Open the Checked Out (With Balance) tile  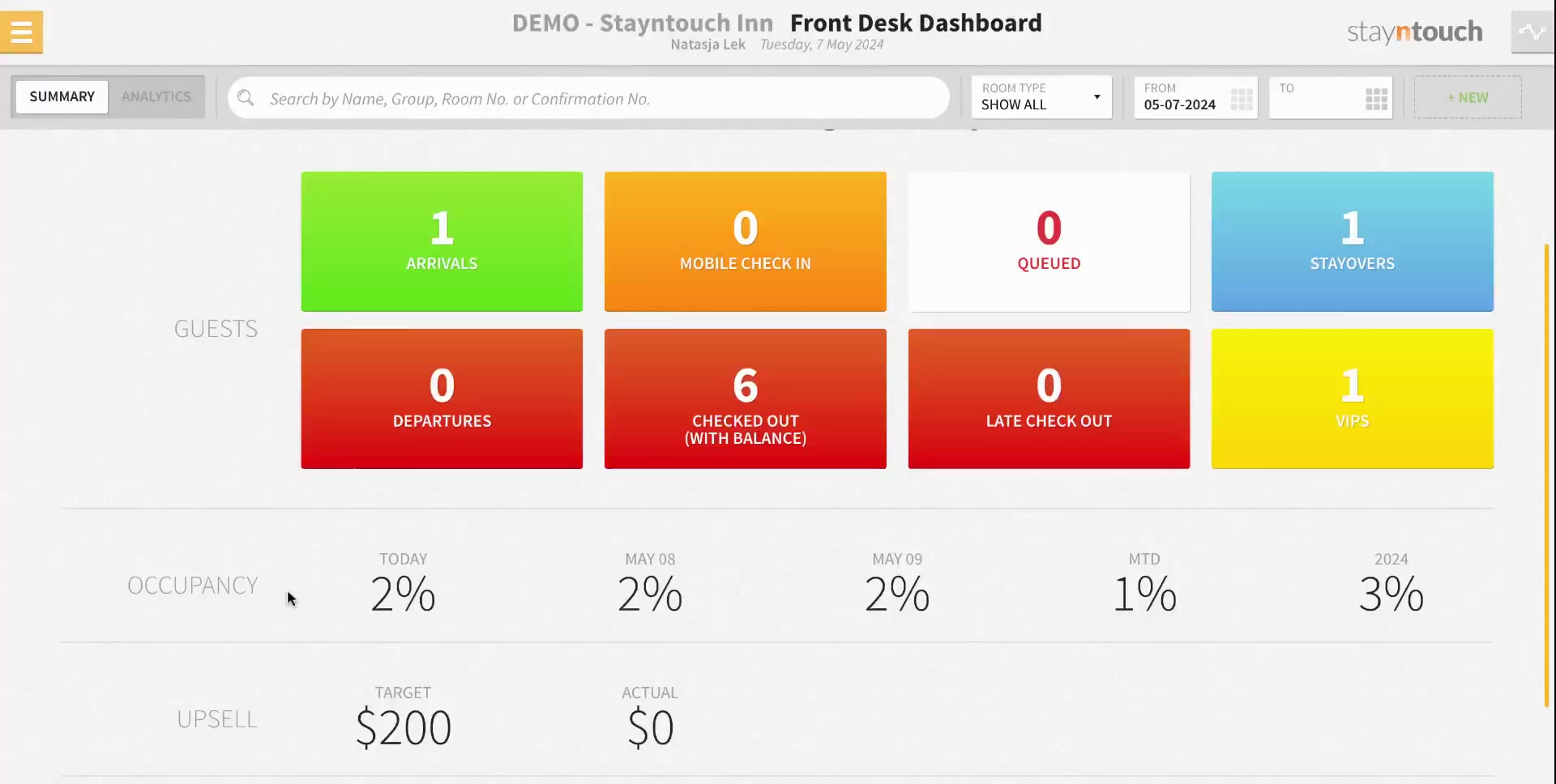[x=746, y=398]
